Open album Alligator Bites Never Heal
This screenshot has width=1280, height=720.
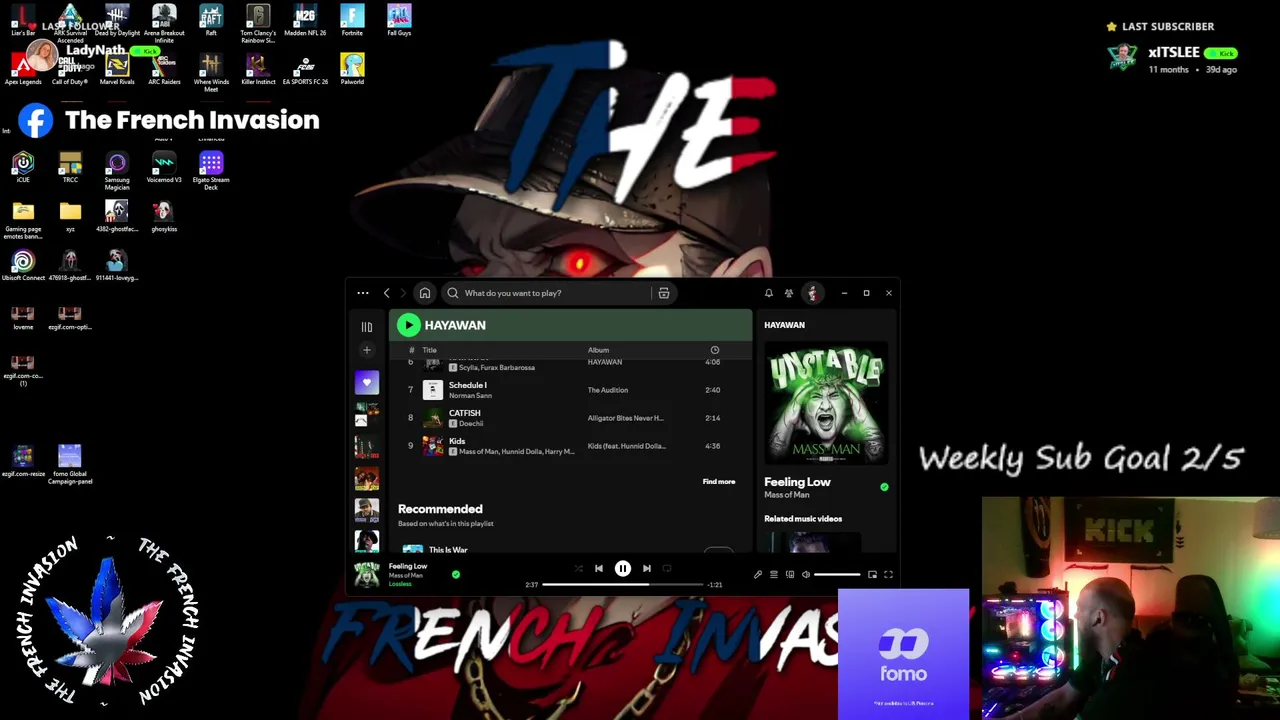pyautogui.click(x=626, y=418)
